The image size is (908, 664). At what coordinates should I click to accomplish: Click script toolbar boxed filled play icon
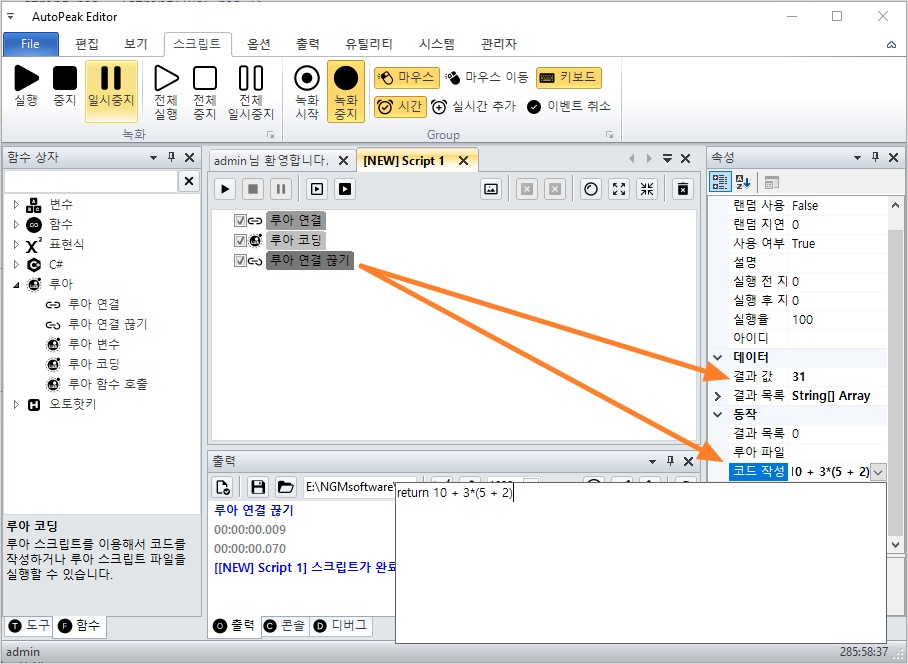345,189
